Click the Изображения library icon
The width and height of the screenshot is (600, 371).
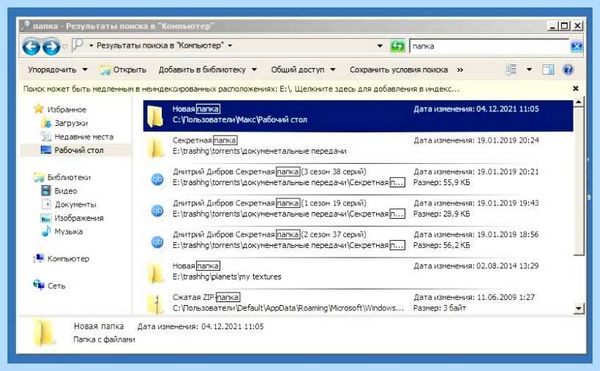46,218
